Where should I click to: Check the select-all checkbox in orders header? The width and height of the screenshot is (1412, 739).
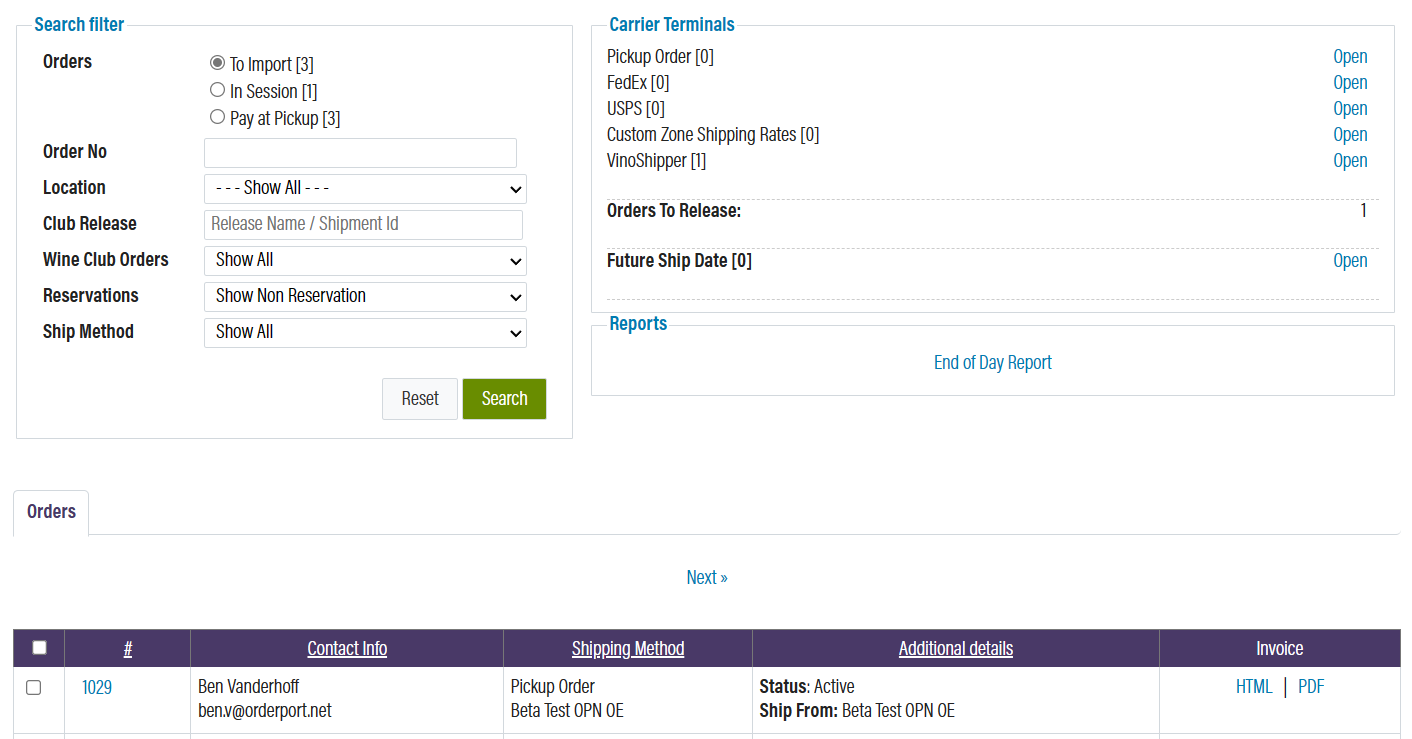[39, 648]
